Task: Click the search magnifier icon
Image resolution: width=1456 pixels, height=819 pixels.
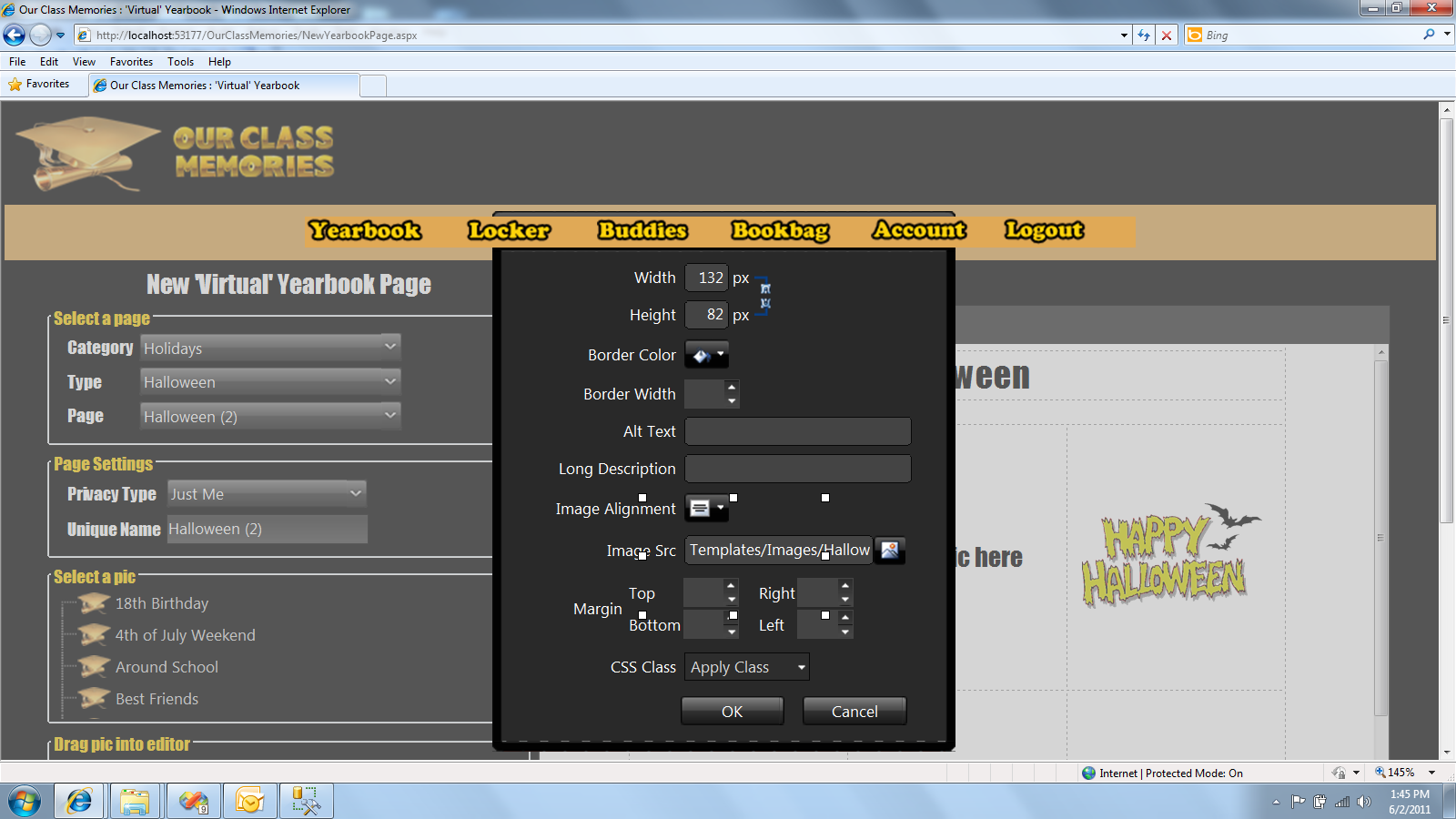Action: pyautogui.click(x=1429, y=35)
